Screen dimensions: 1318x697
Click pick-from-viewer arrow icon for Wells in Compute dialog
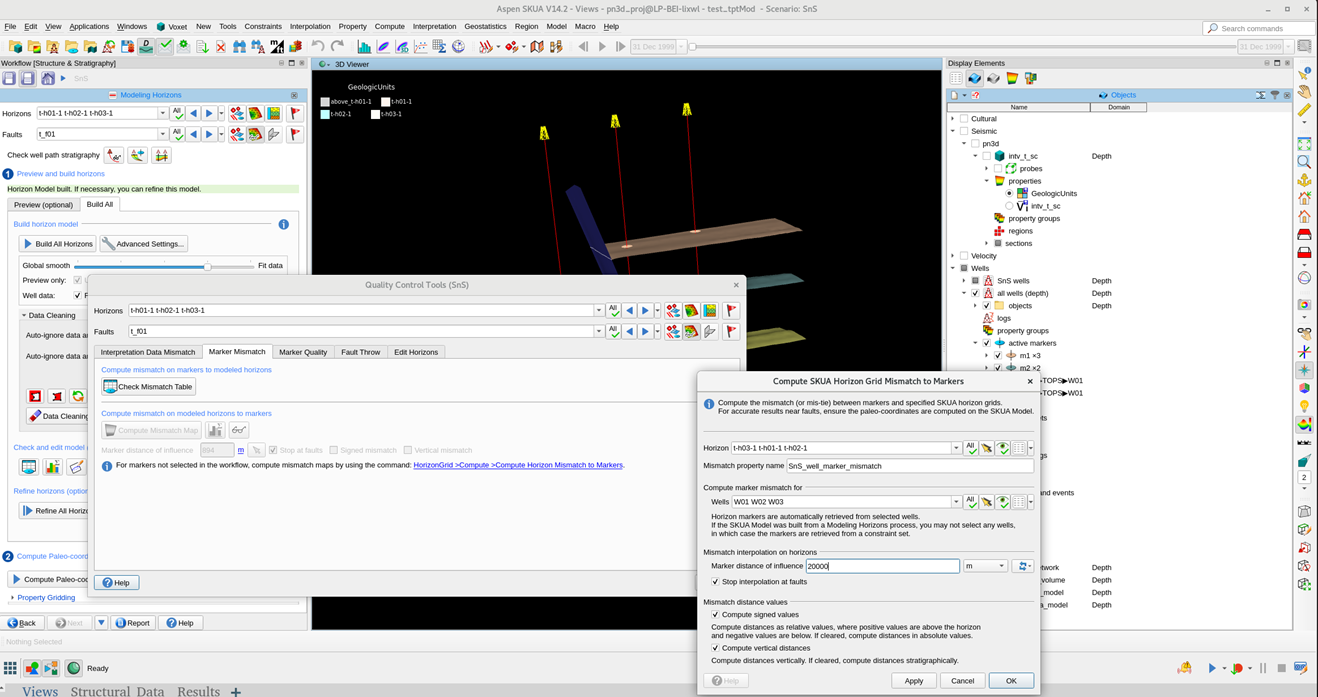[986, 502]
